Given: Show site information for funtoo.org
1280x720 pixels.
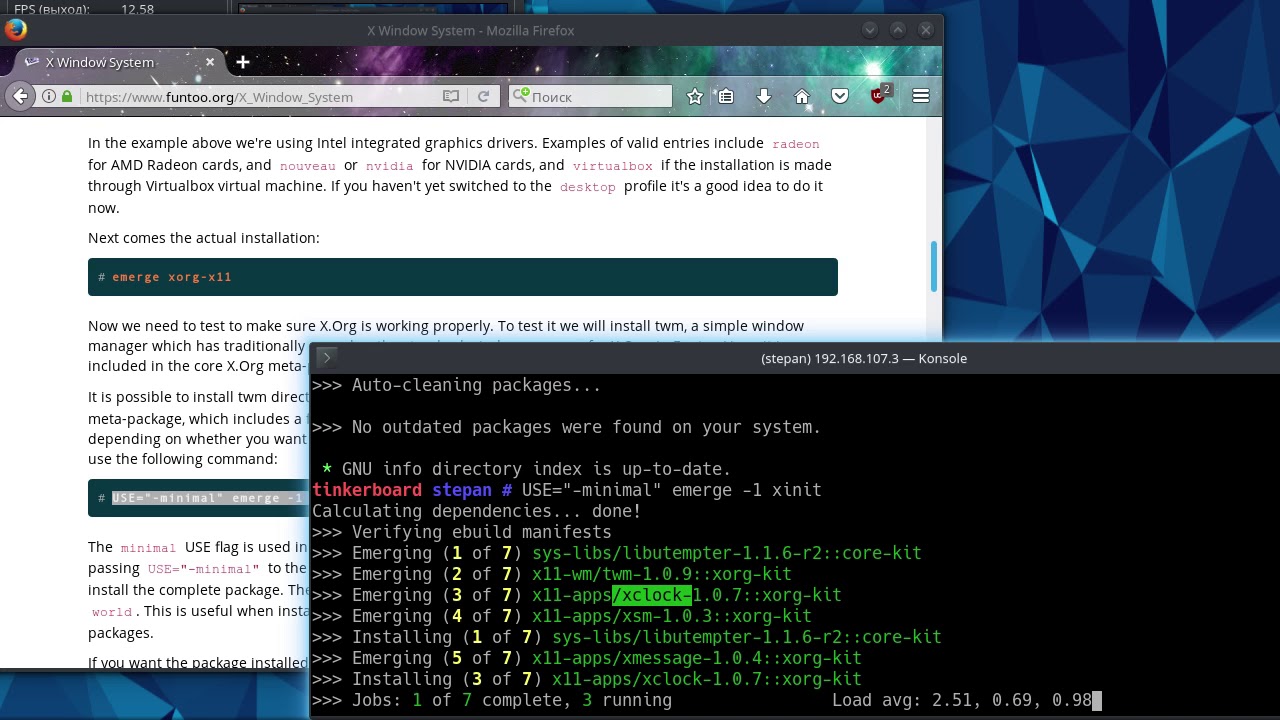Looking at the screenshot, I should [x=48, y=96].
